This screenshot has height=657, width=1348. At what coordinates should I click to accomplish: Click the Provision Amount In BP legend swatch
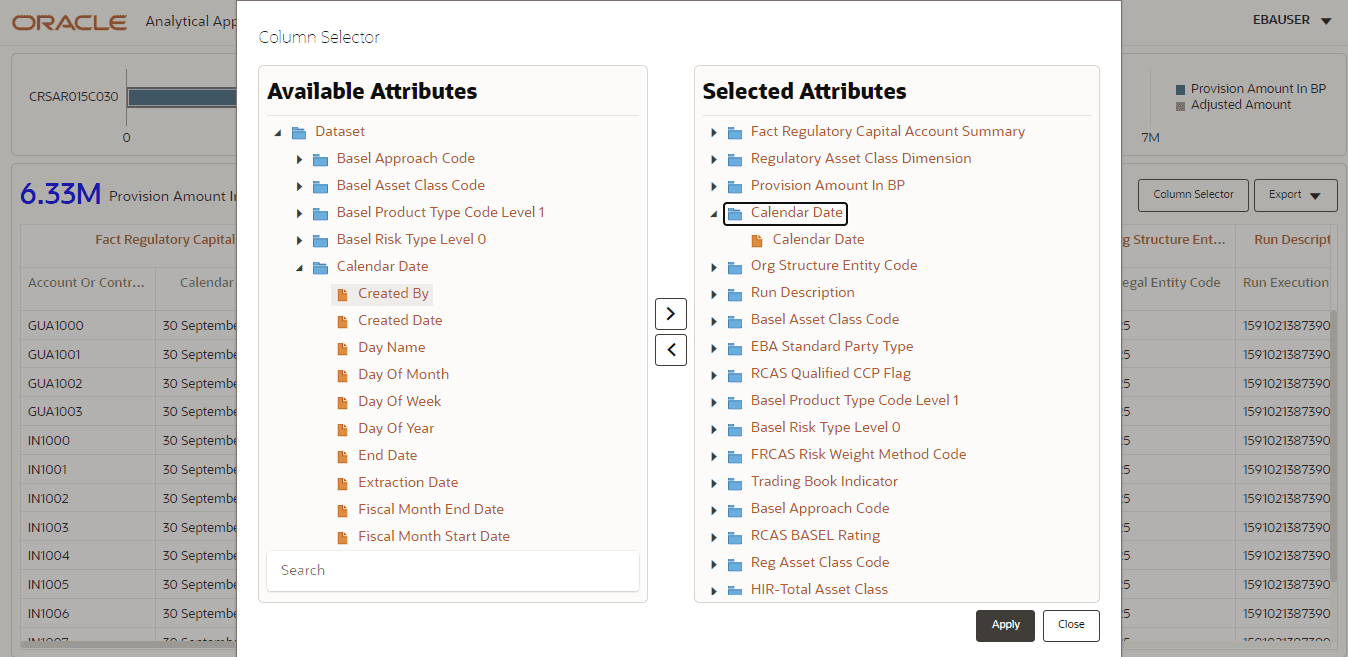[1178, 88]
